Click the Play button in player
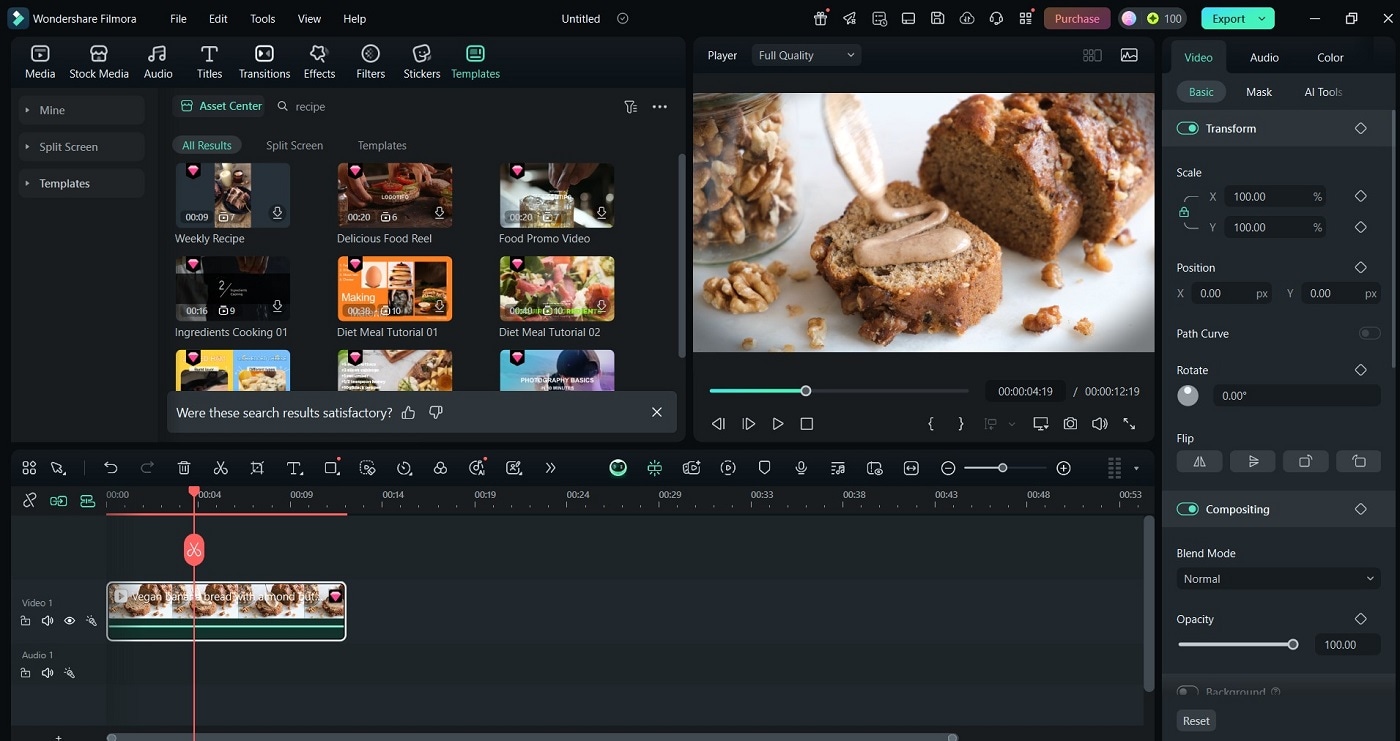 777,424
